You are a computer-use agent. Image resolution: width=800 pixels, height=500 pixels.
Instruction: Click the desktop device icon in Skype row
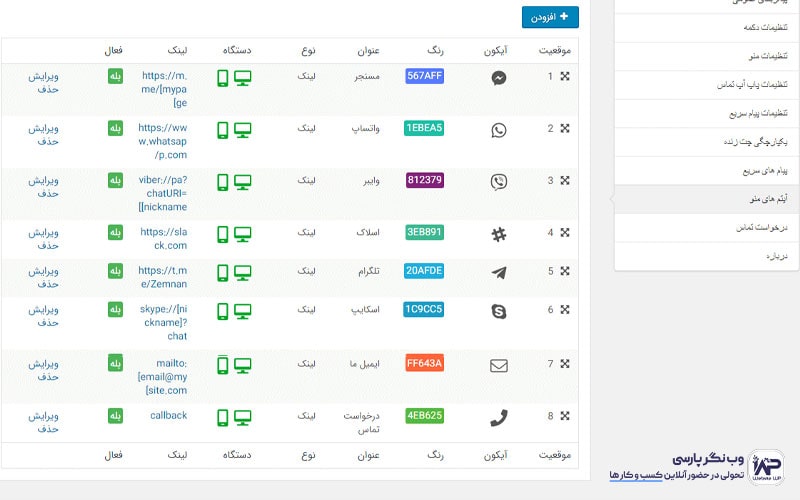[x=242, y=311]
